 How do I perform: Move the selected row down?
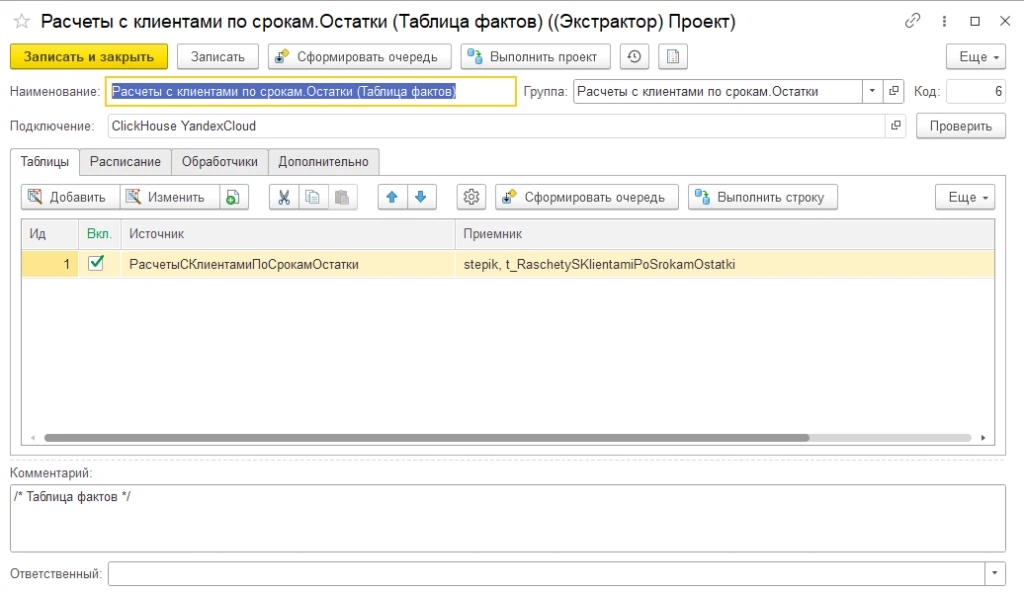pyautogui.click(x=422, y=196)
